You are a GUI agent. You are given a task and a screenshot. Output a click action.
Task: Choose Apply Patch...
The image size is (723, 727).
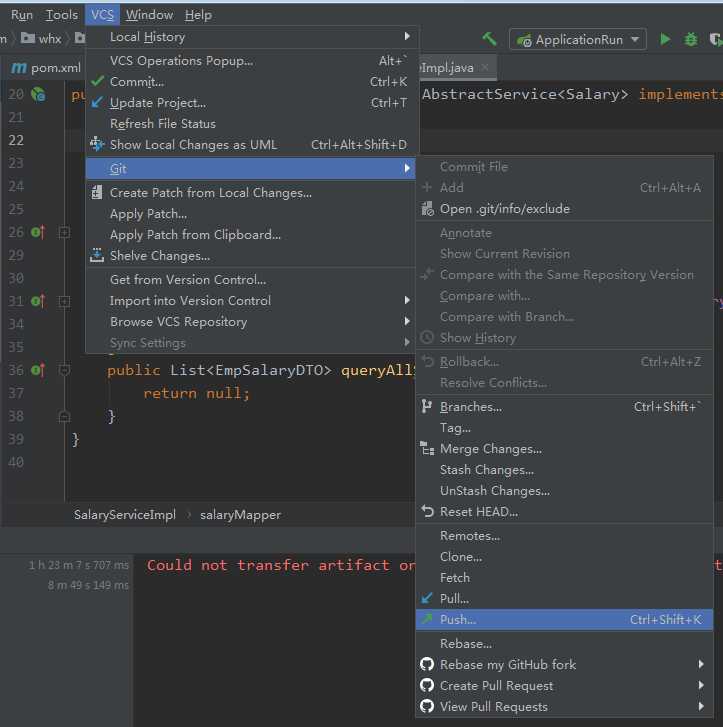click(x=252, y=214)
